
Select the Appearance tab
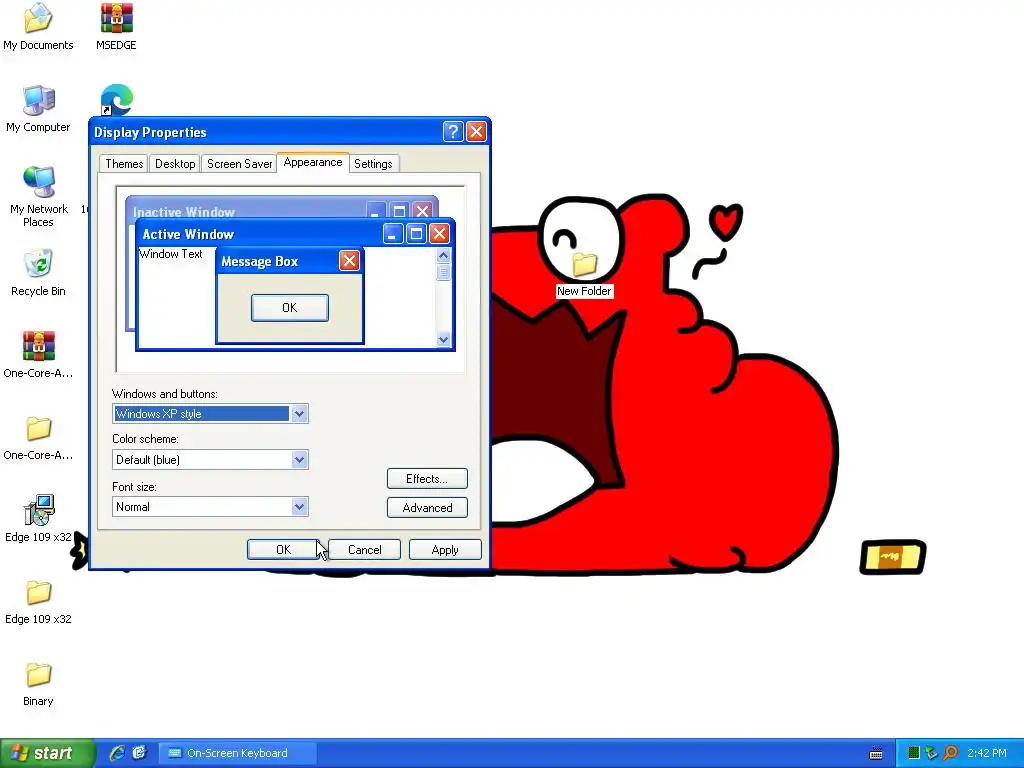[313, 163]
